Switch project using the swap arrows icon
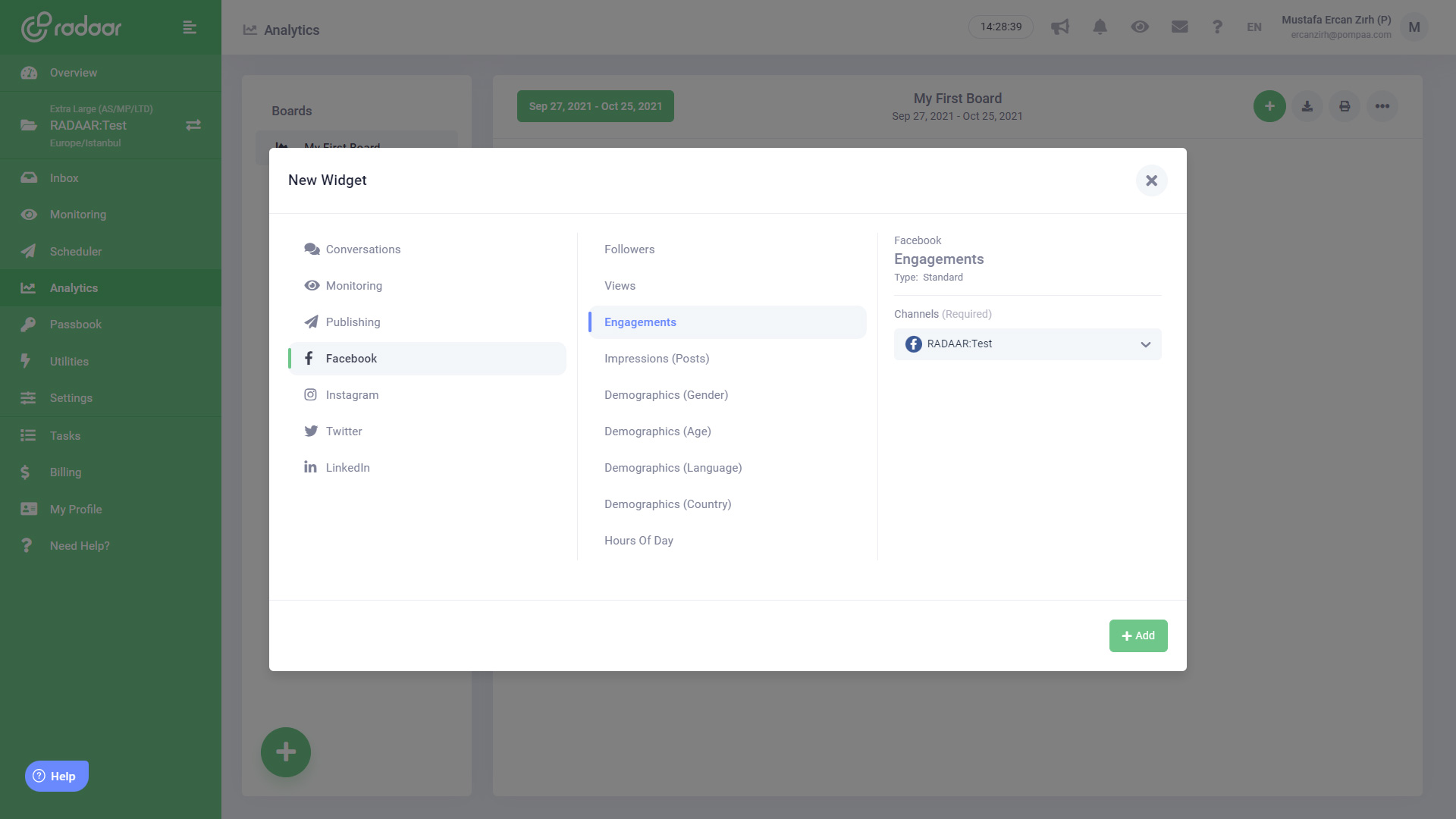Viewport: 1456px width, 819px height. pyautogui.click(x=193, y=125)
